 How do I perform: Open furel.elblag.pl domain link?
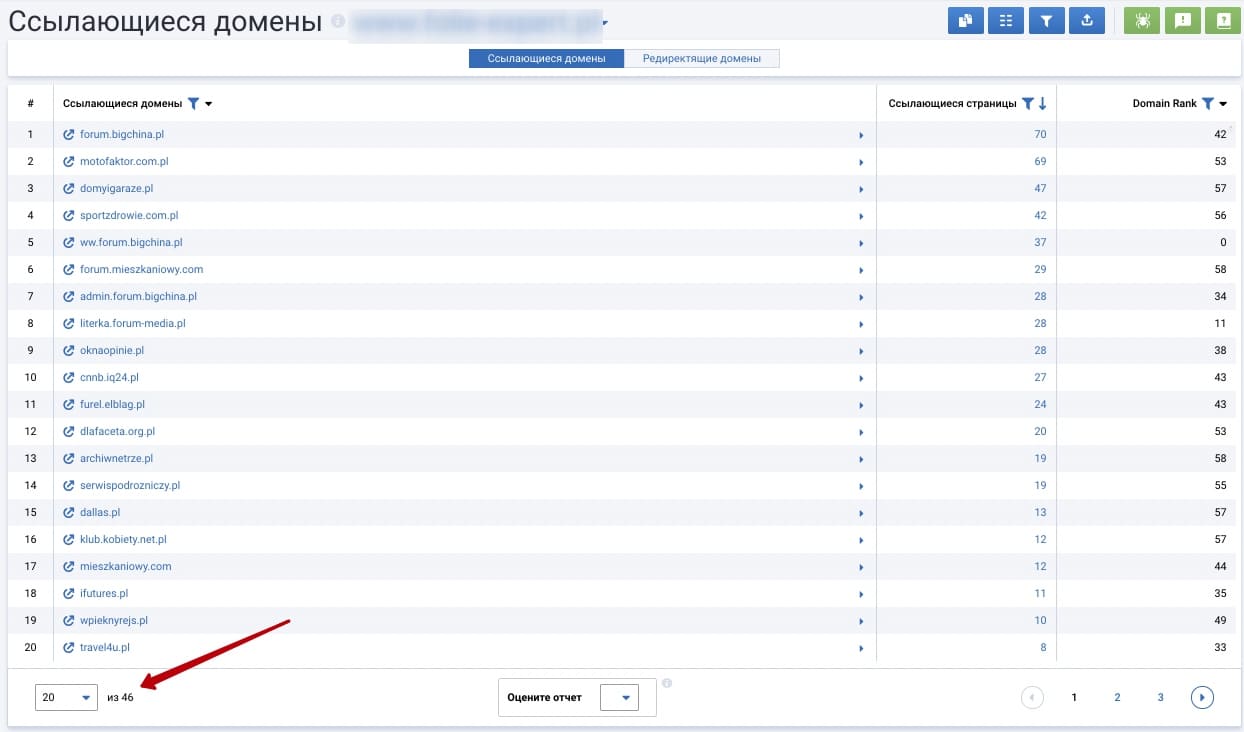112,404
